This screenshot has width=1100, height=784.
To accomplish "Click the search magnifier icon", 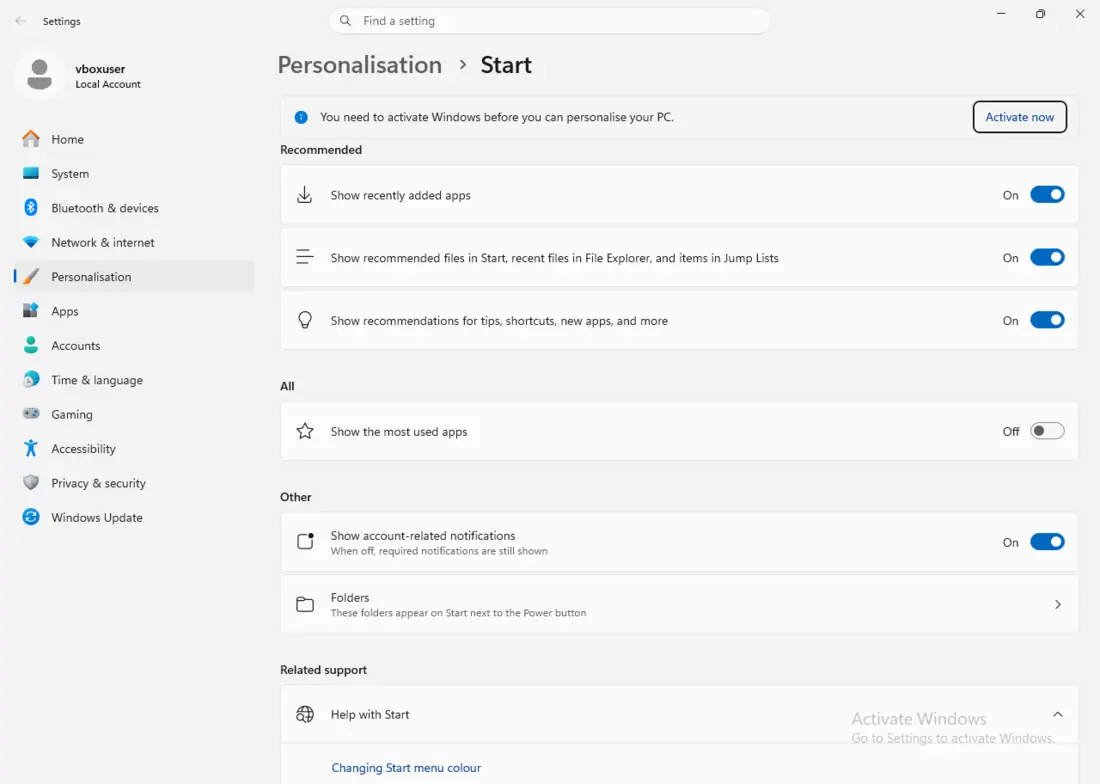I will pyautogui.click(x=345, y=21).
